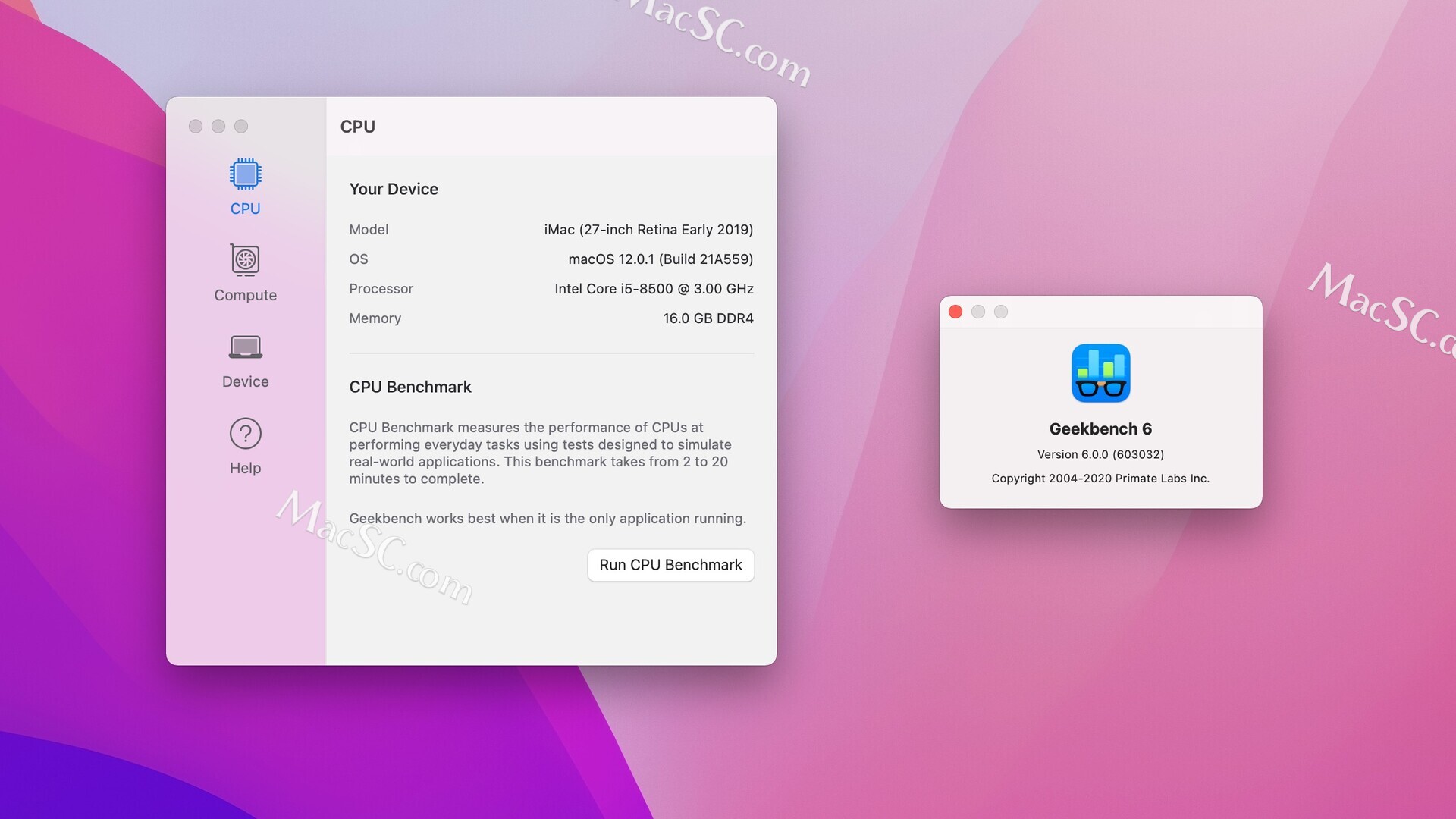The width and height of the screenshot is (1456, 819).
Task: Click 'Geekbench works best' notice text
Action: tap(548, 519)
